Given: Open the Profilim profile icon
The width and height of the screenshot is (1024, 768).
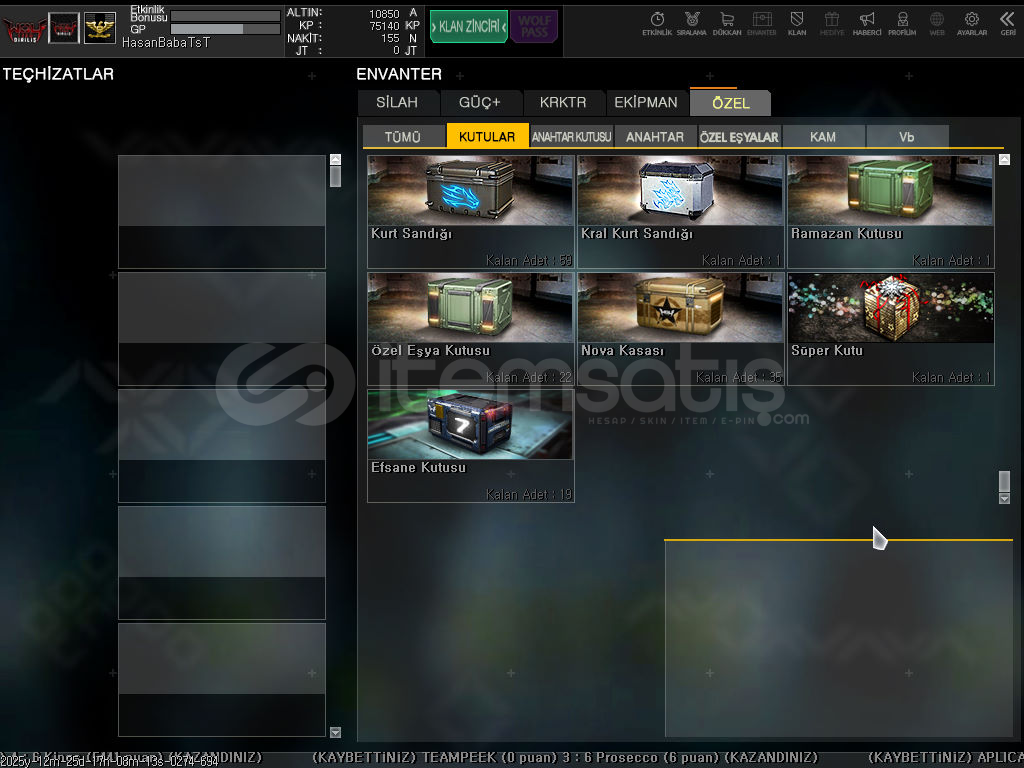Looking at the screenshot, I should click(902, 23).
